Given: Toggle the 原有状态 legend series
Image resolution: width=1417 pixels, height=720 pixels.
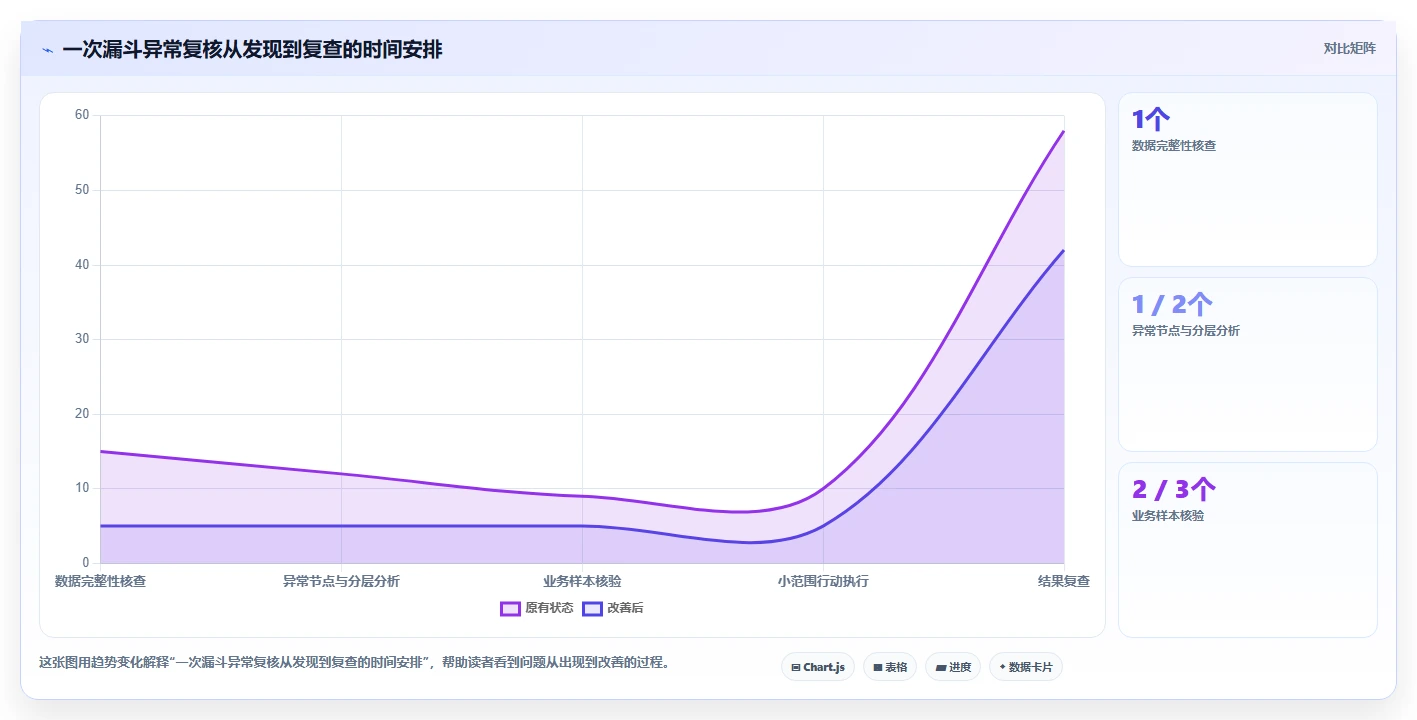Looking at the screenshot, I should [x=537, y=608].
